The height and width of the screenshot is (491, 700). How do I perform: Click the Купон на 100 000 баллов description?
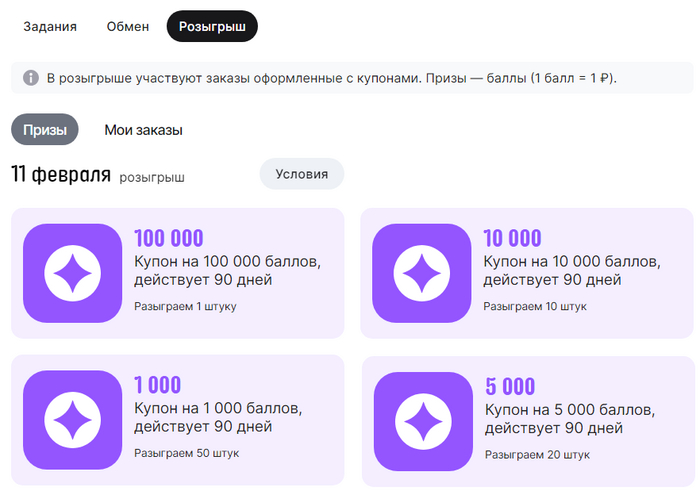coord(227,270)
